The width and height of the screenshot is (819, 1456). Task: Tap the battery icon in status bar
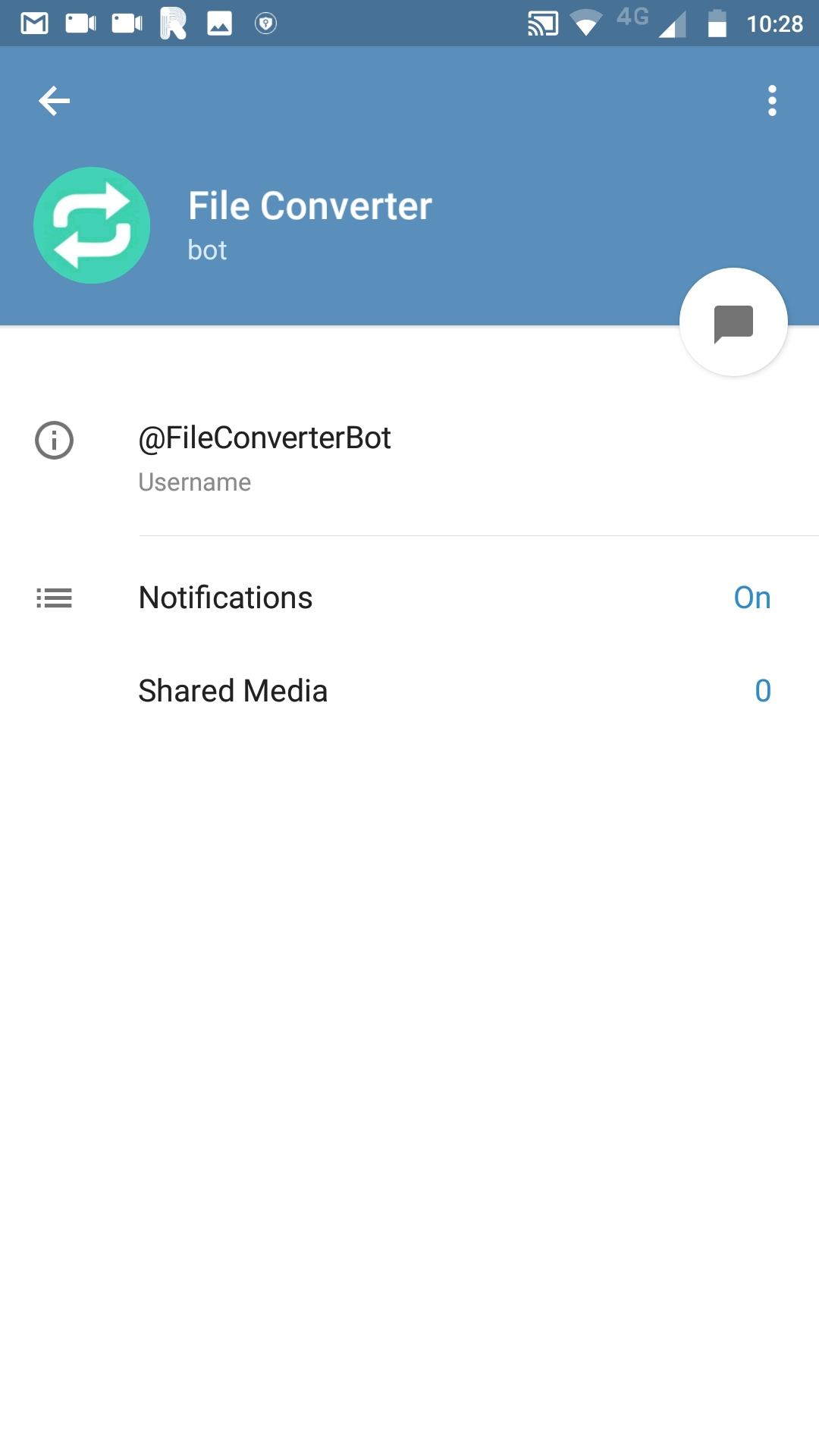tap(717, 24)
